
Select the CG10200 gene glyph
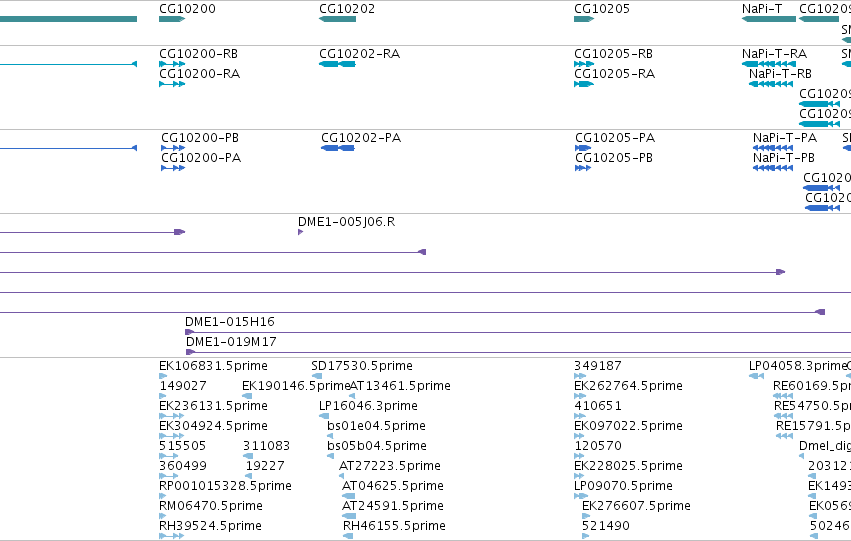[x=172, y=19]
